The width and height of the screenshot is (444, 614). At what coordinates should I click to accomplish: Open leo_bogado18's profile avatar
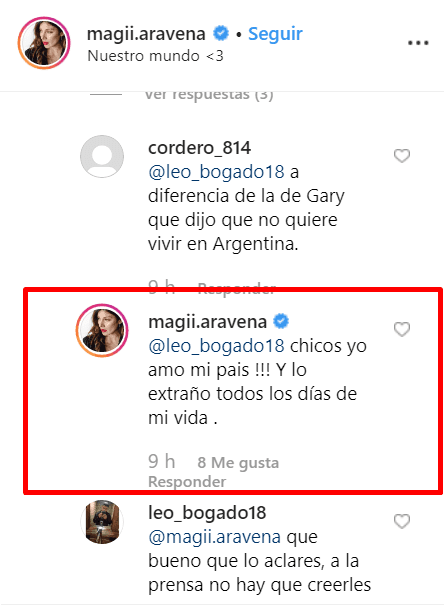click(102, 522)
